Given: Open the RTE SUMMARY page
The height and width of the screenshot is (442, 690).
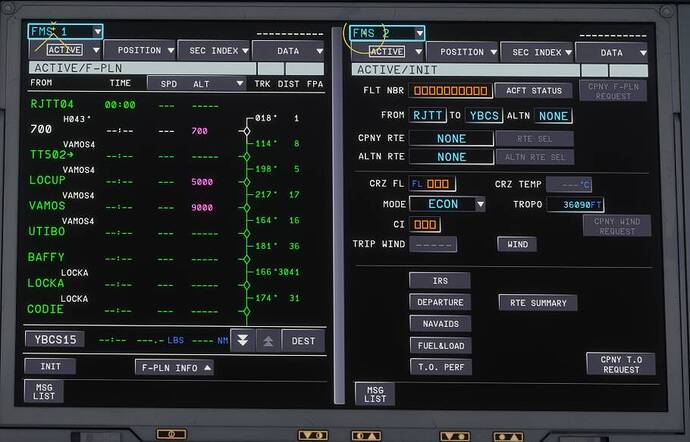Looking at the screenshot, I should 538,303.
